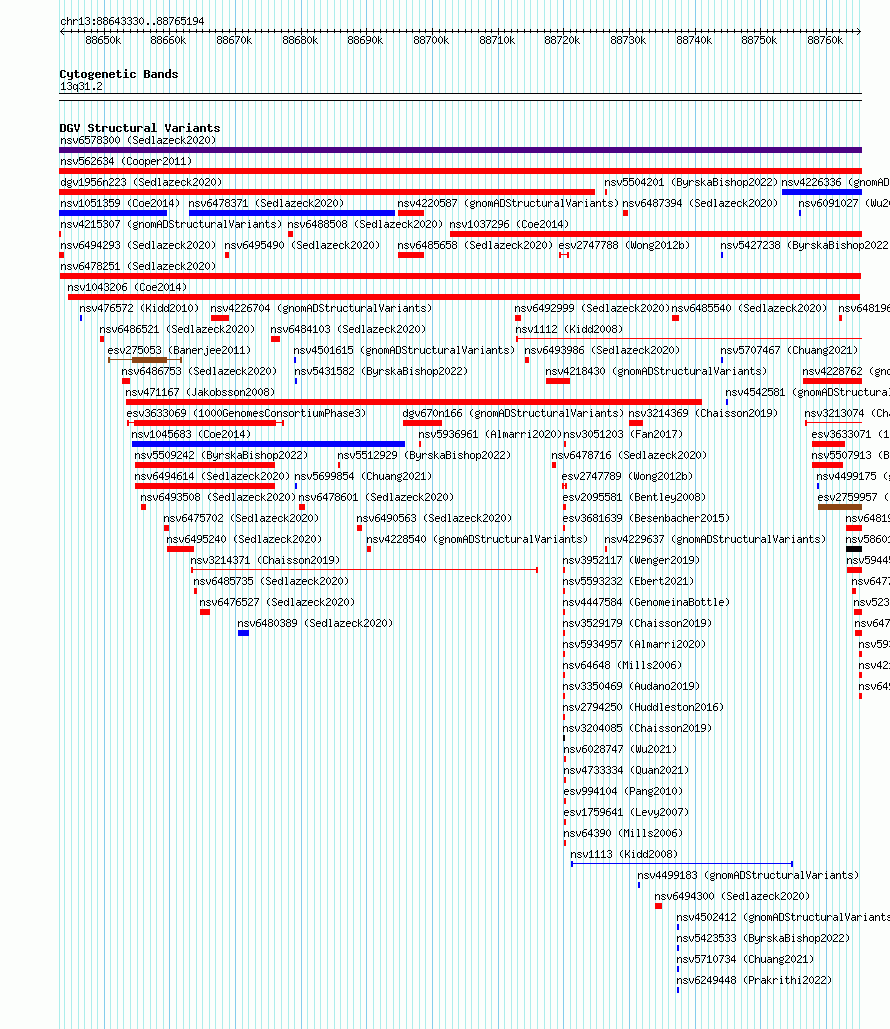Image resolution: width=890 pixels, height=1029 pixels.
Task: Click the blue nsv1045683 (Coe2014) bar
Action: tap(268, 444)
